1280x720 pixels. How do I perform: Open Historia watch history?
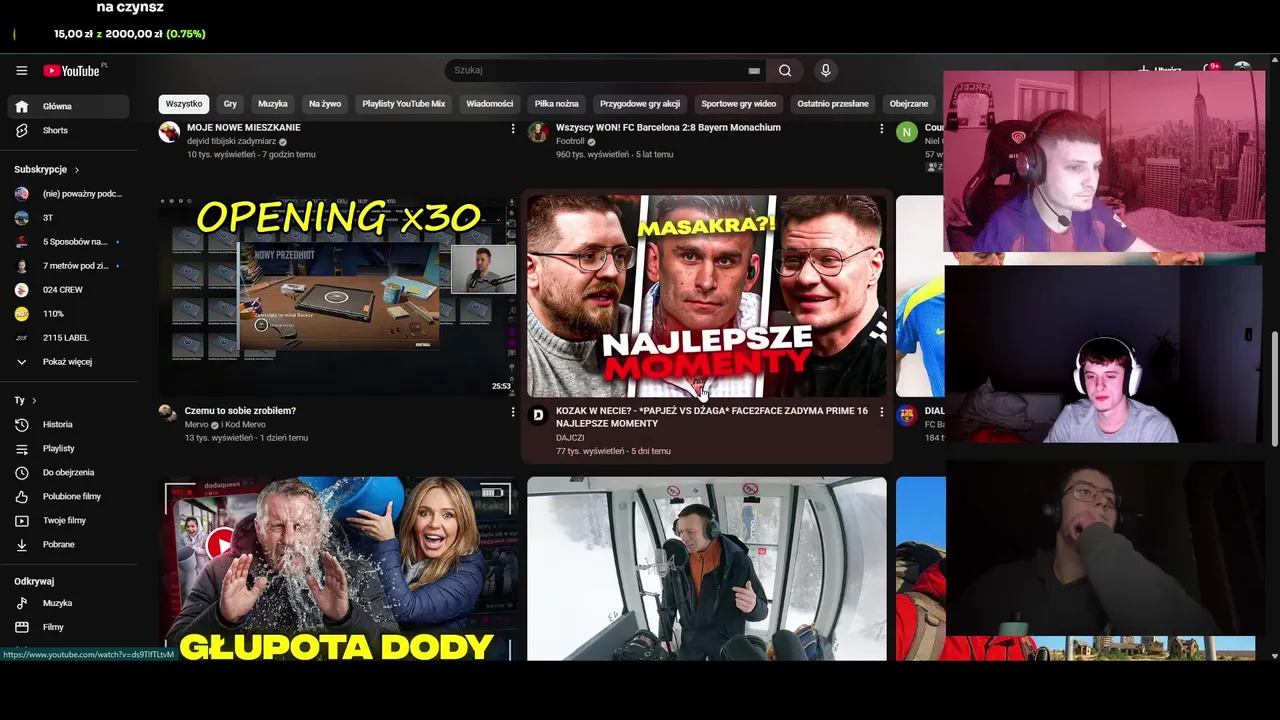click(x=68, y=425)
